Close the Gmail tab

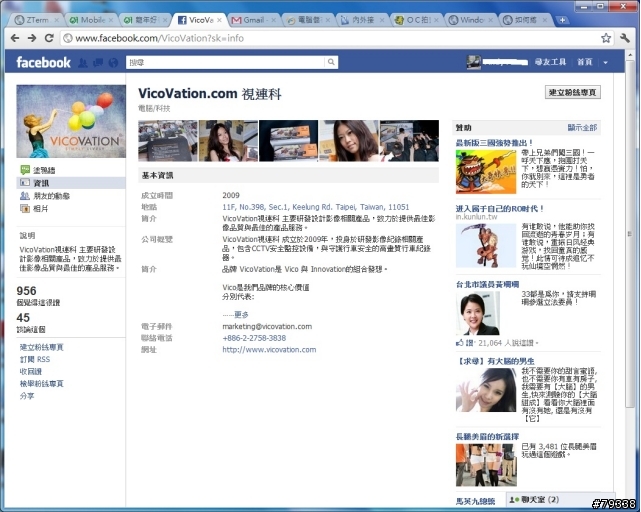273,20
